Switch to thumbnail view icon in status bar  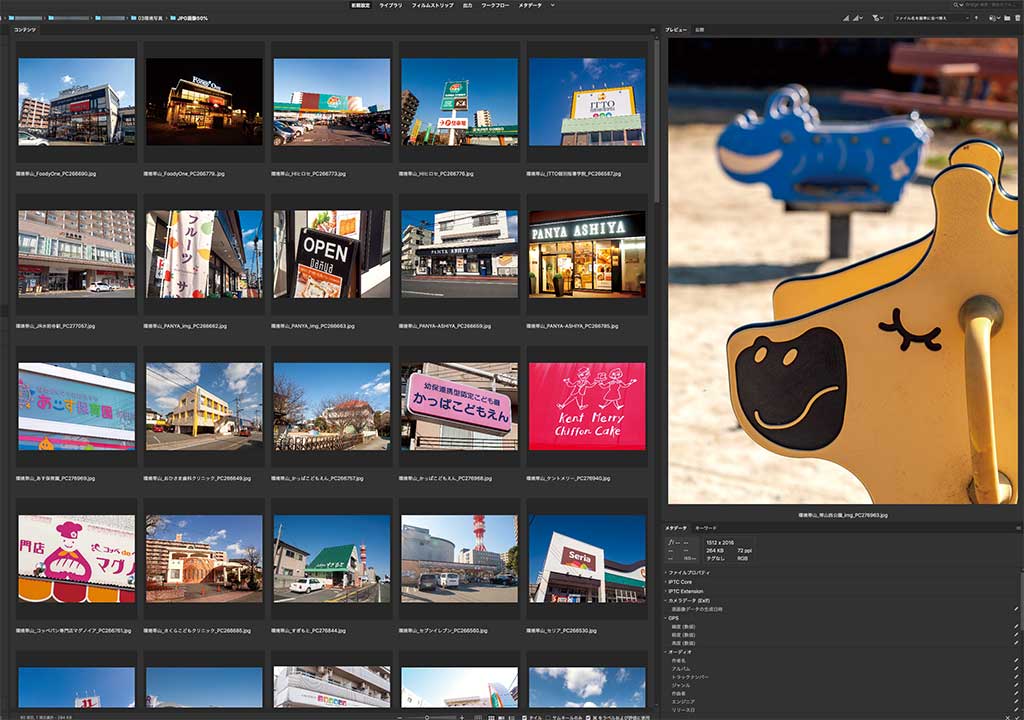pos(491,717)
